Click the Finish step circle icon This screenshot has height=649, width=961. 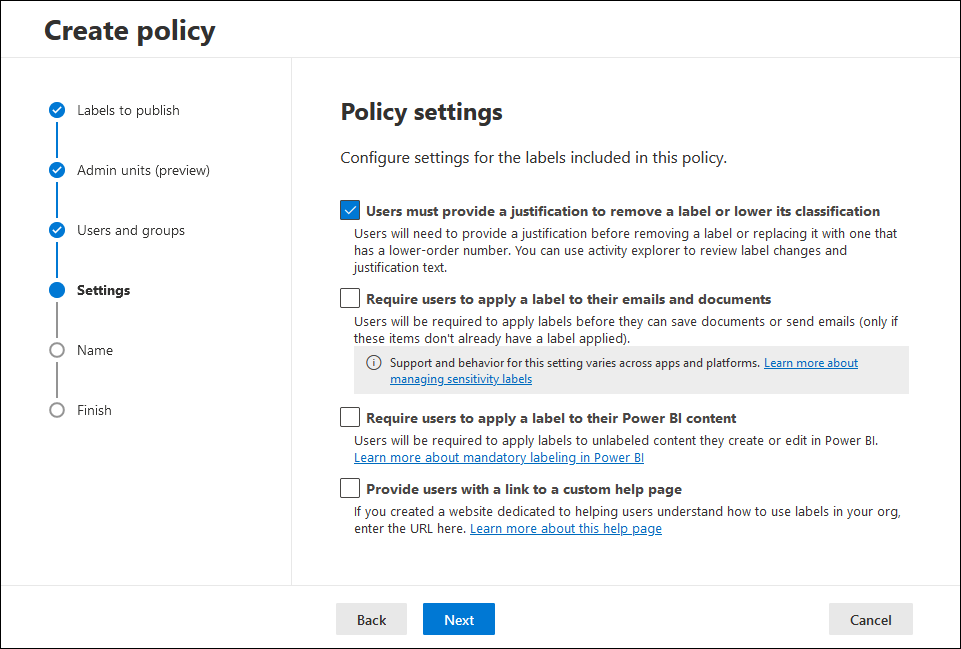pos(57,410)
